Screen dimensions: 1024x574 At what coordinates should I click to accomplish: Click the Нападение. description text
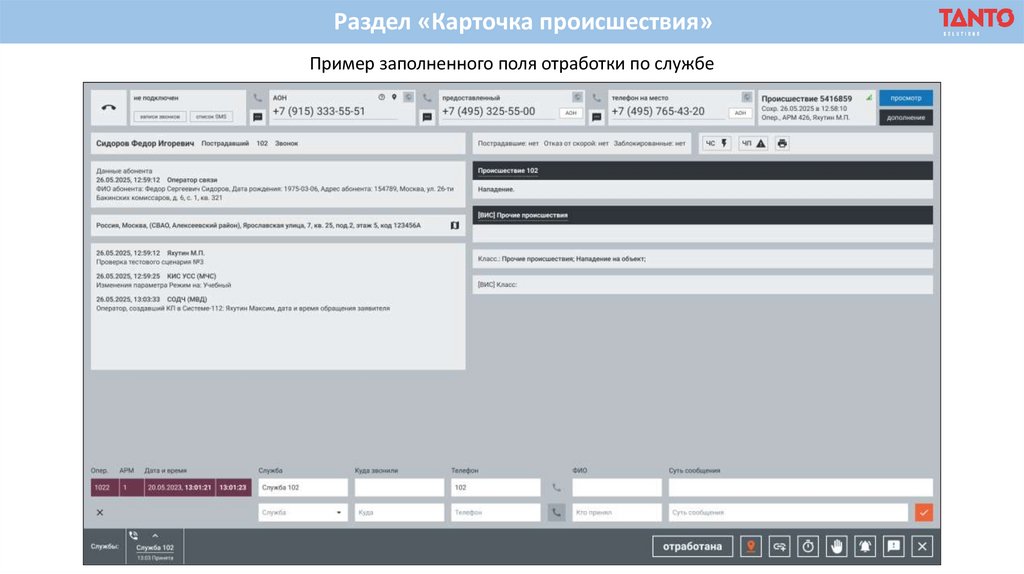tap(496, 189)
